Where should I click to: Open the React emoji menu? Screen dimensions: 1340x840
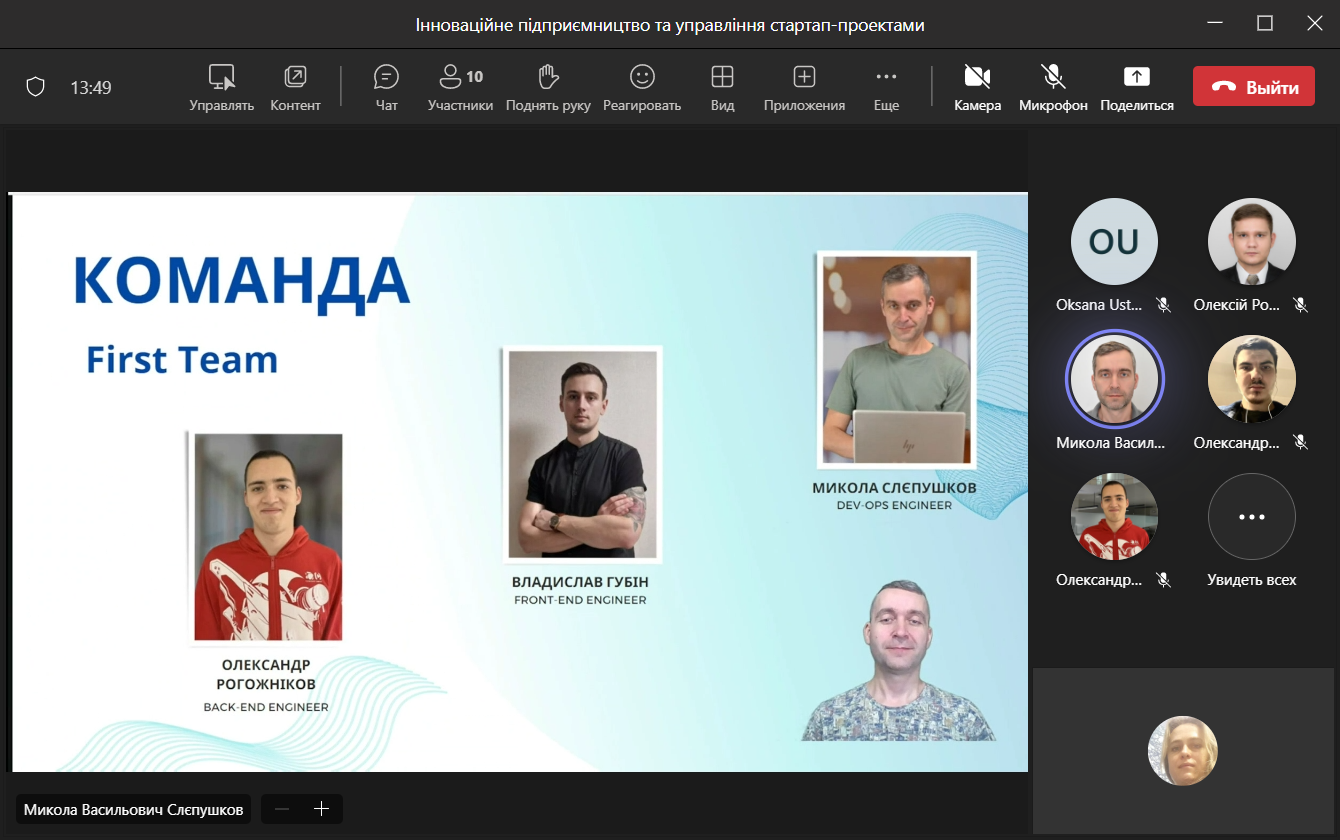pos(641,87)
